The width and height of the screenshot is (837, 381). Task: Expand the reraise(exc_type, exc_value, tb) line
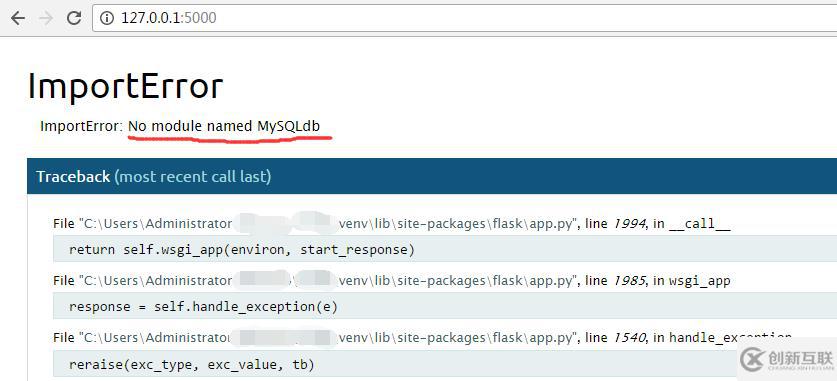(445, 364)
